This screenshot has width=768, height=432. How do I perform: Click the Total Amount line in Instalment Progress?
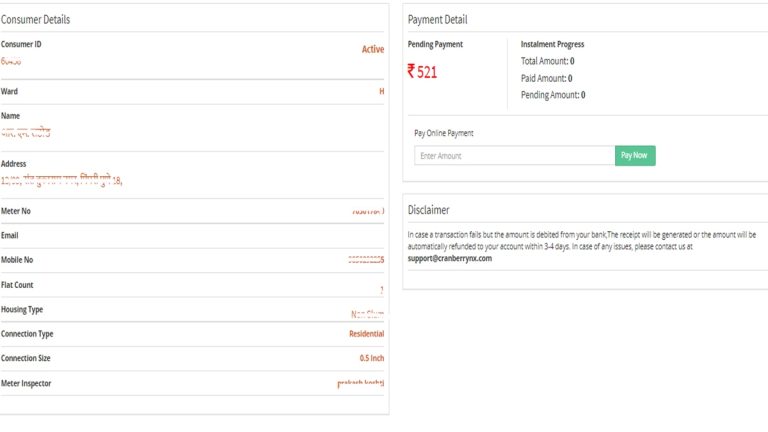tap(547, 61)
